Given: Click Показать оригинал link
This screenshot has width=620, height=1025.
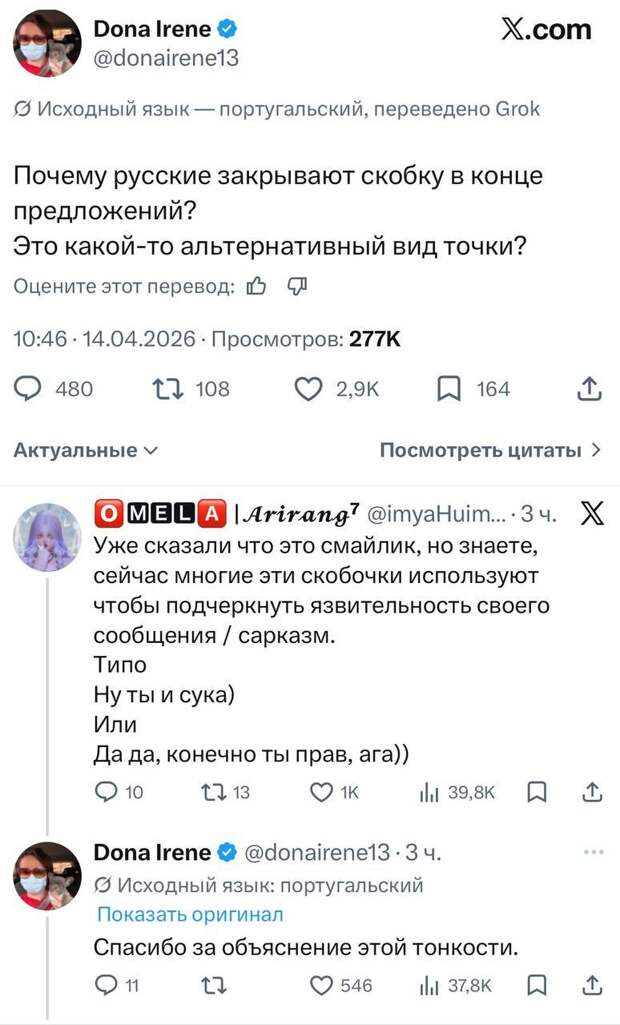Looking at the screenshot, I should pyautogui.click(x=190, y=914).
